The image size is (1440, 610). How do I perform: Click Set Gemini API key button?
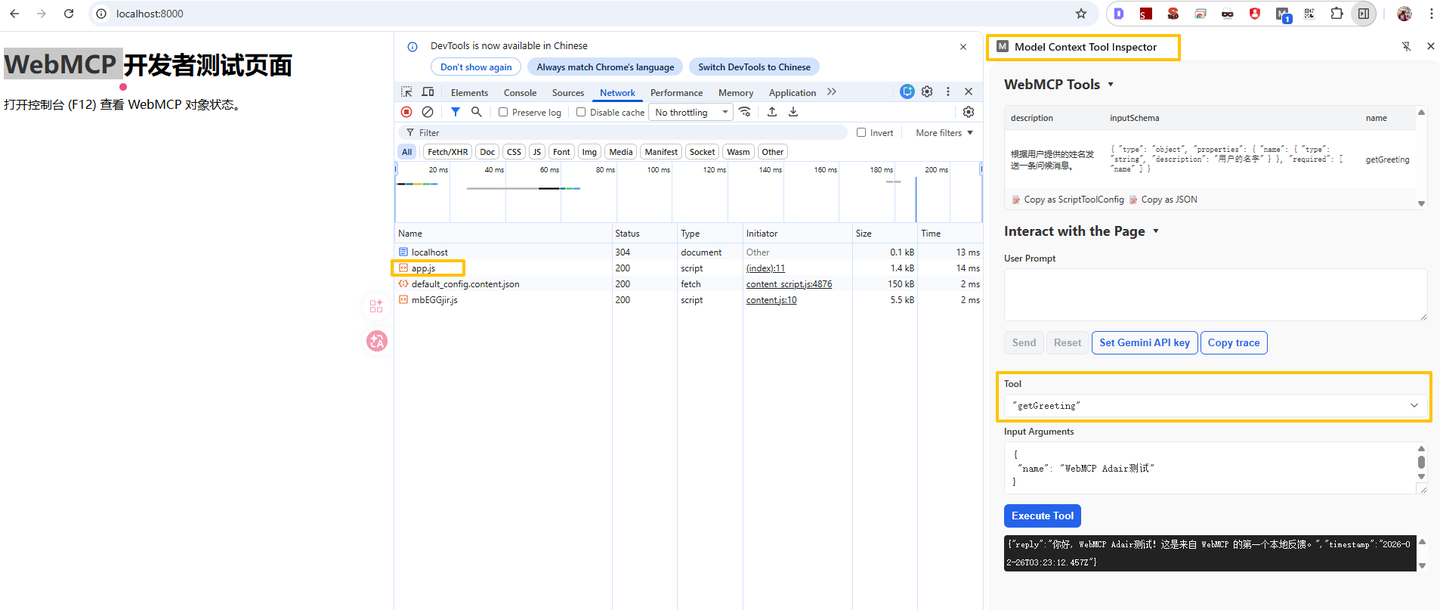(x=1144, y=343)
